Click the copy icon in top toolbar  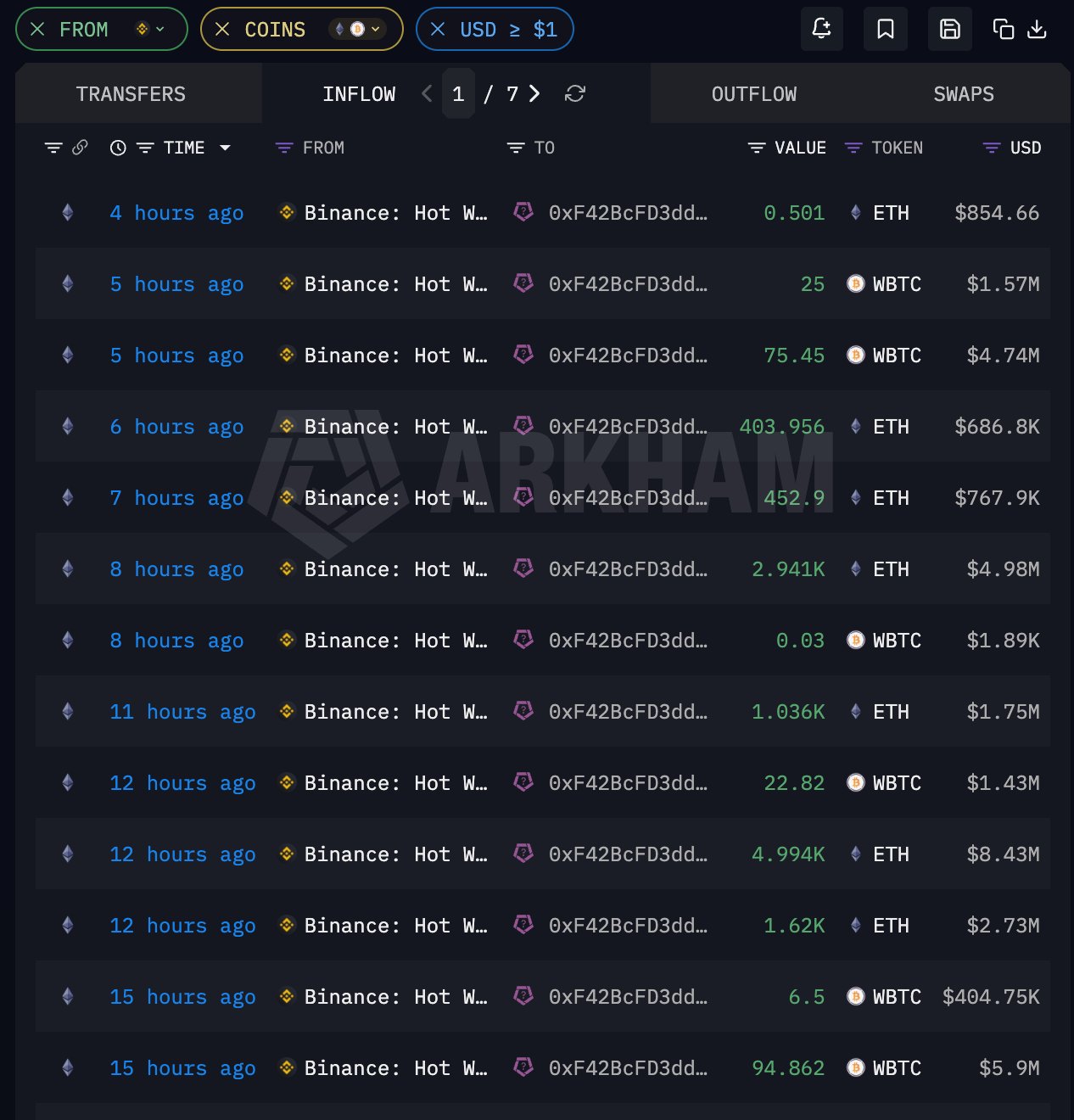tap(1004, 29)
